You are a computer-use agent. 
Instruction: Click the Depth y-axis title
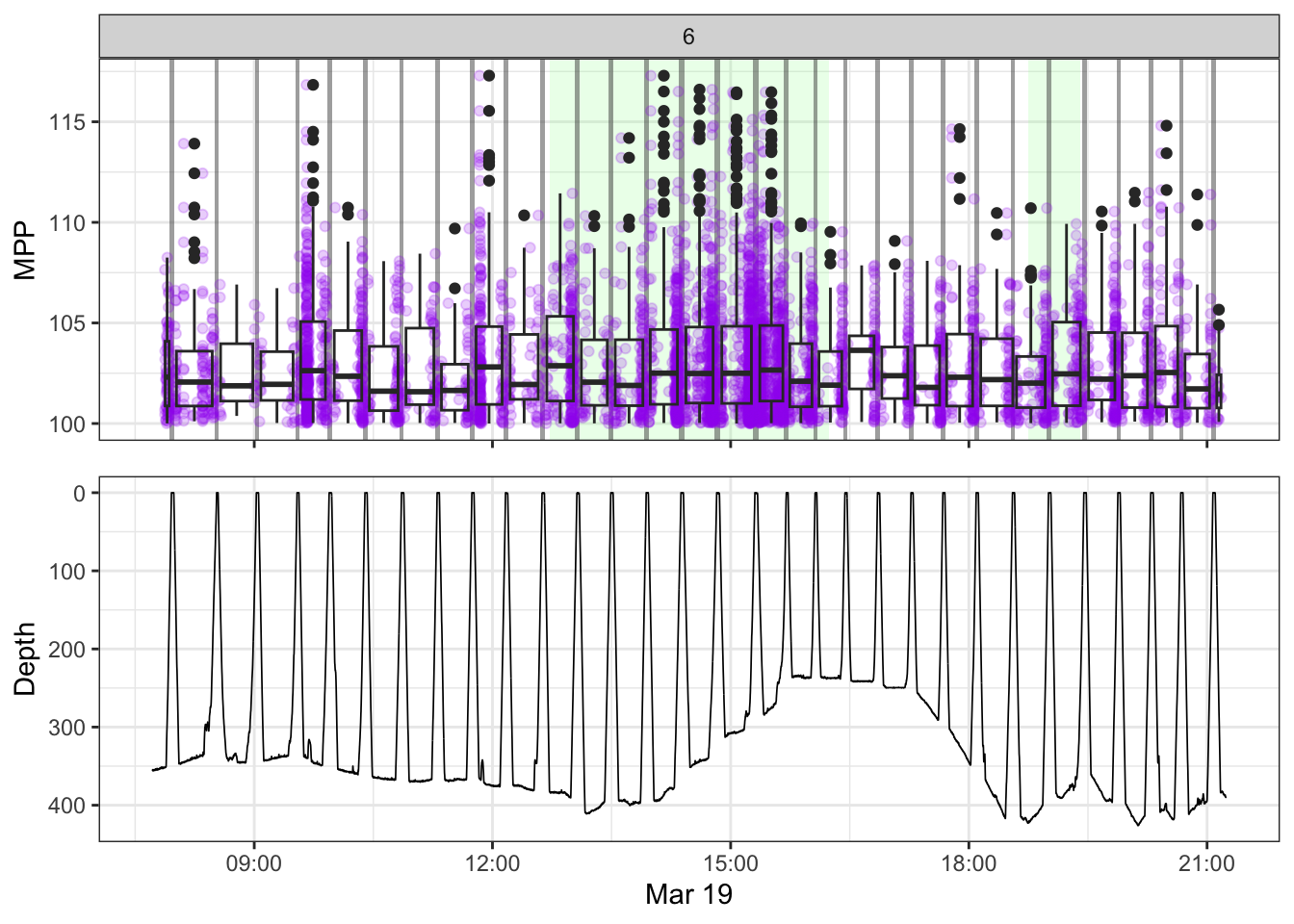point(25,658)
